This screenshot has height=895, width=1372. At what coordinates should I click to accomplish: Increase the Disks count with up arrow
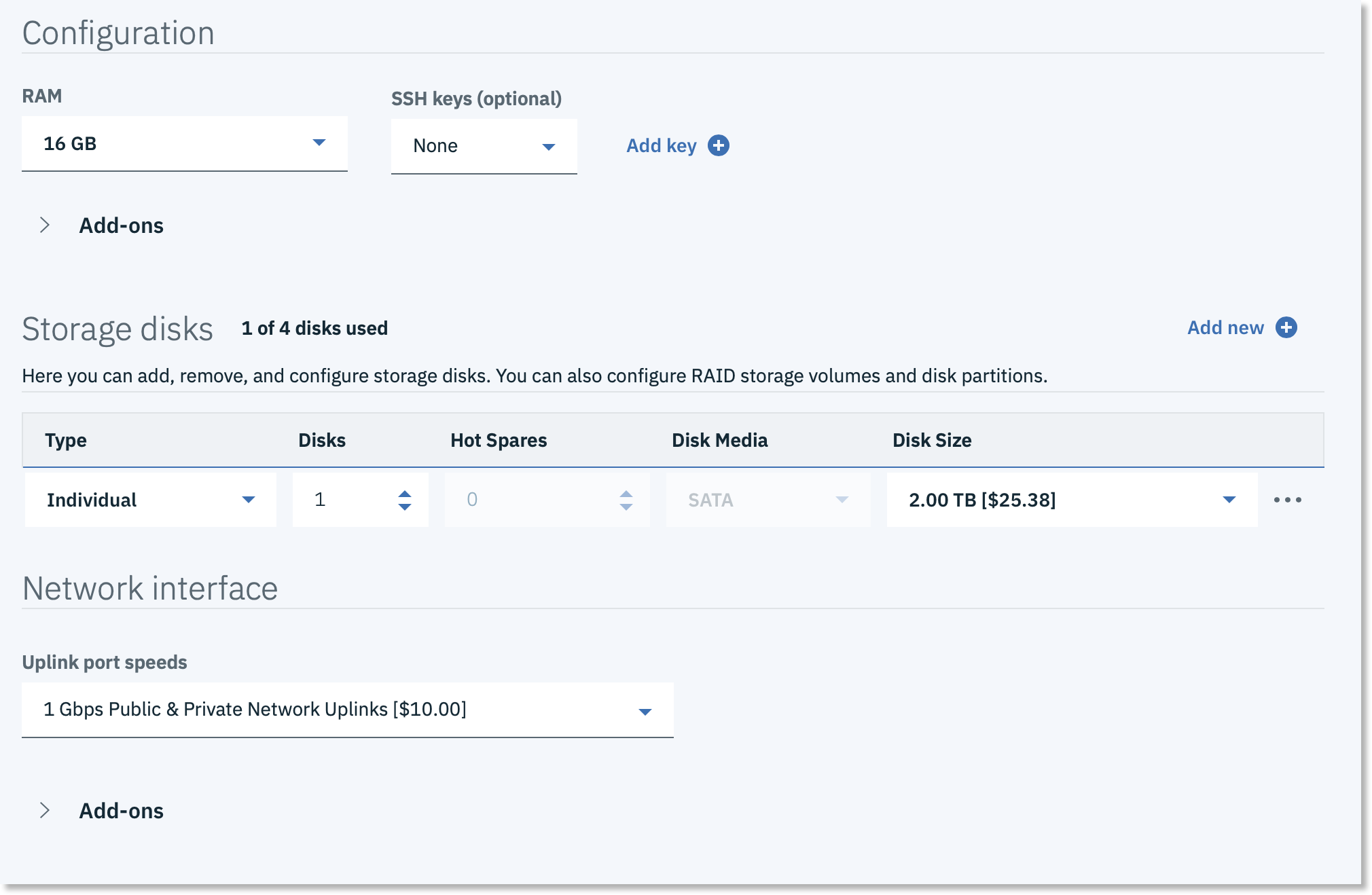click(405, 494)
